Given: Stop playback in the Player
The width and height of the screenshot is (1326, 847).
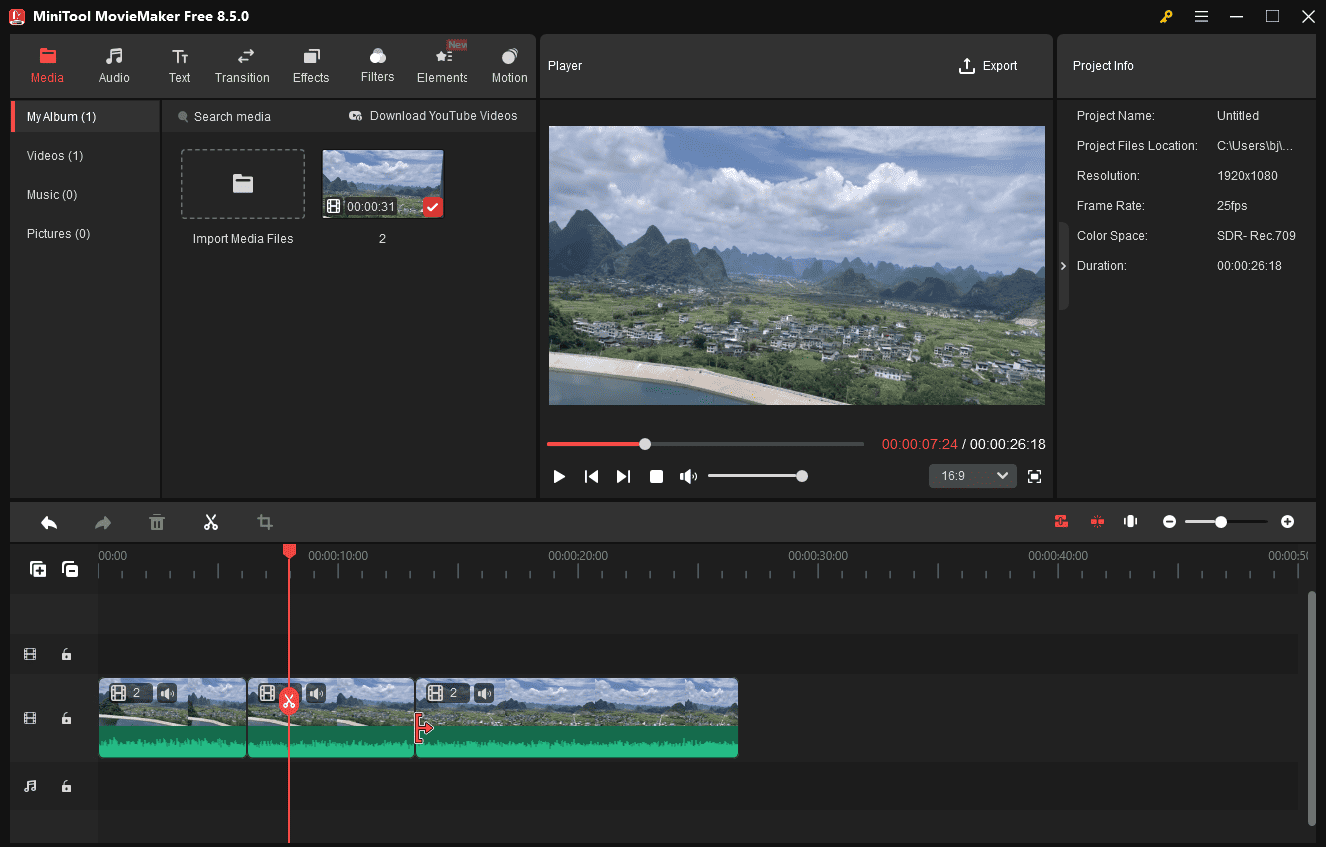Looking at the screenshot, I should tap(656, 476).
